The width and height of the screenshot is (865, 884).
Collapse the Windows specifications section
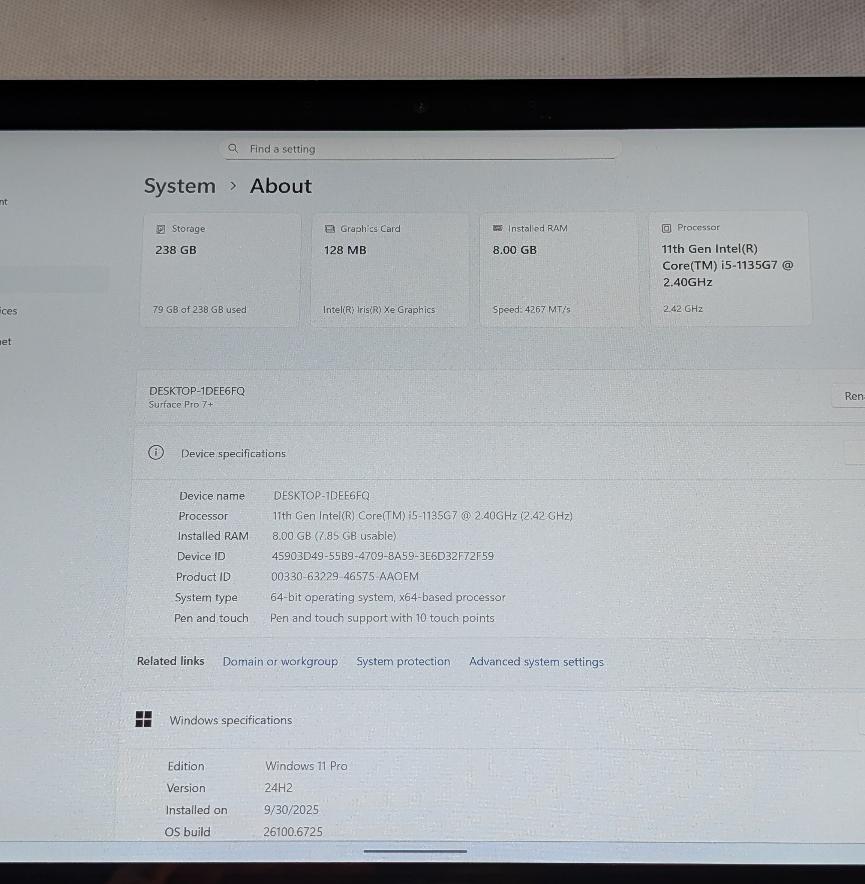click(858, 720)
